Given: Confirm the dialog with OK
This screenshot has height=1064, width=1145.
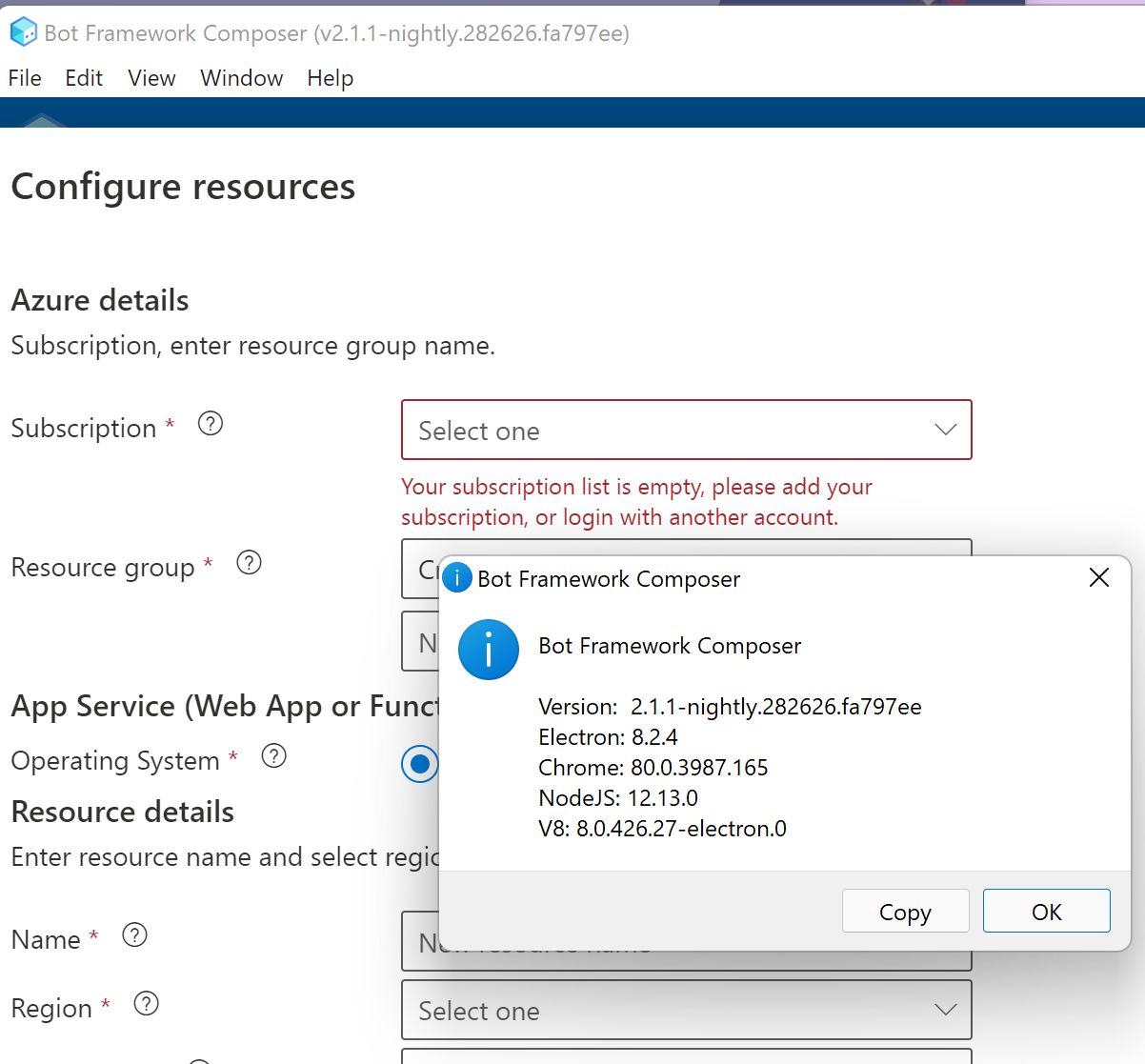Looking at the screenshot, I should click(x=1046, y=911).
